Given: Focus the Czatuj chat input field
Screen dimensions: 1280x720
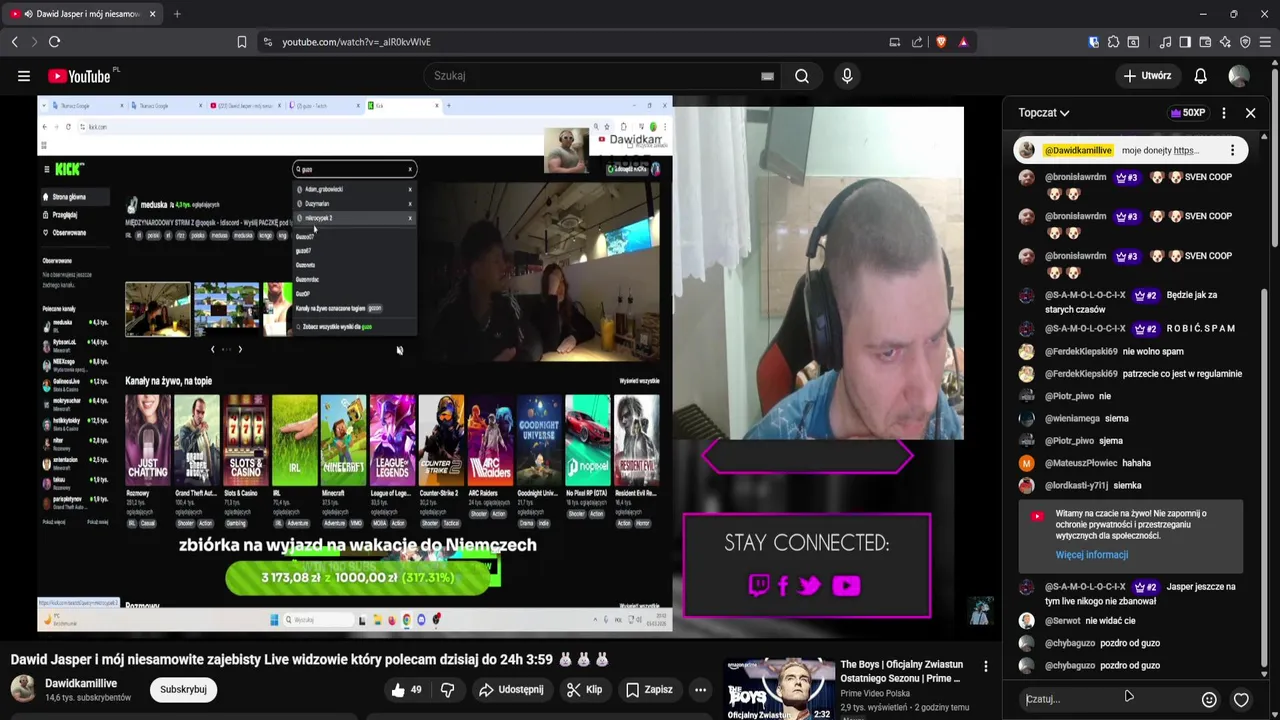Looking at the screenshot, I should (1105, 700).
